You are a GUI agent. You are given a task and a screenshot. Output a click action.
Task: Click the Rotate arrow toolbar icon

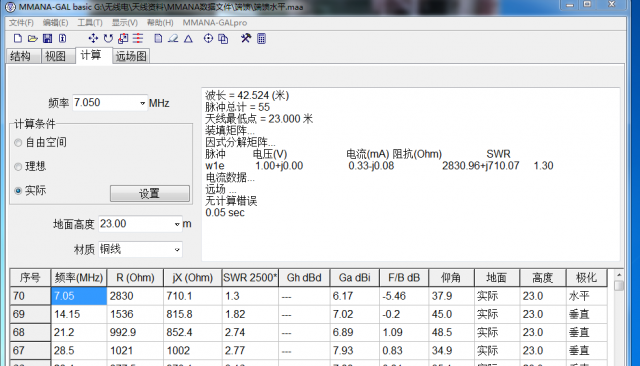[x=108, y=39]
